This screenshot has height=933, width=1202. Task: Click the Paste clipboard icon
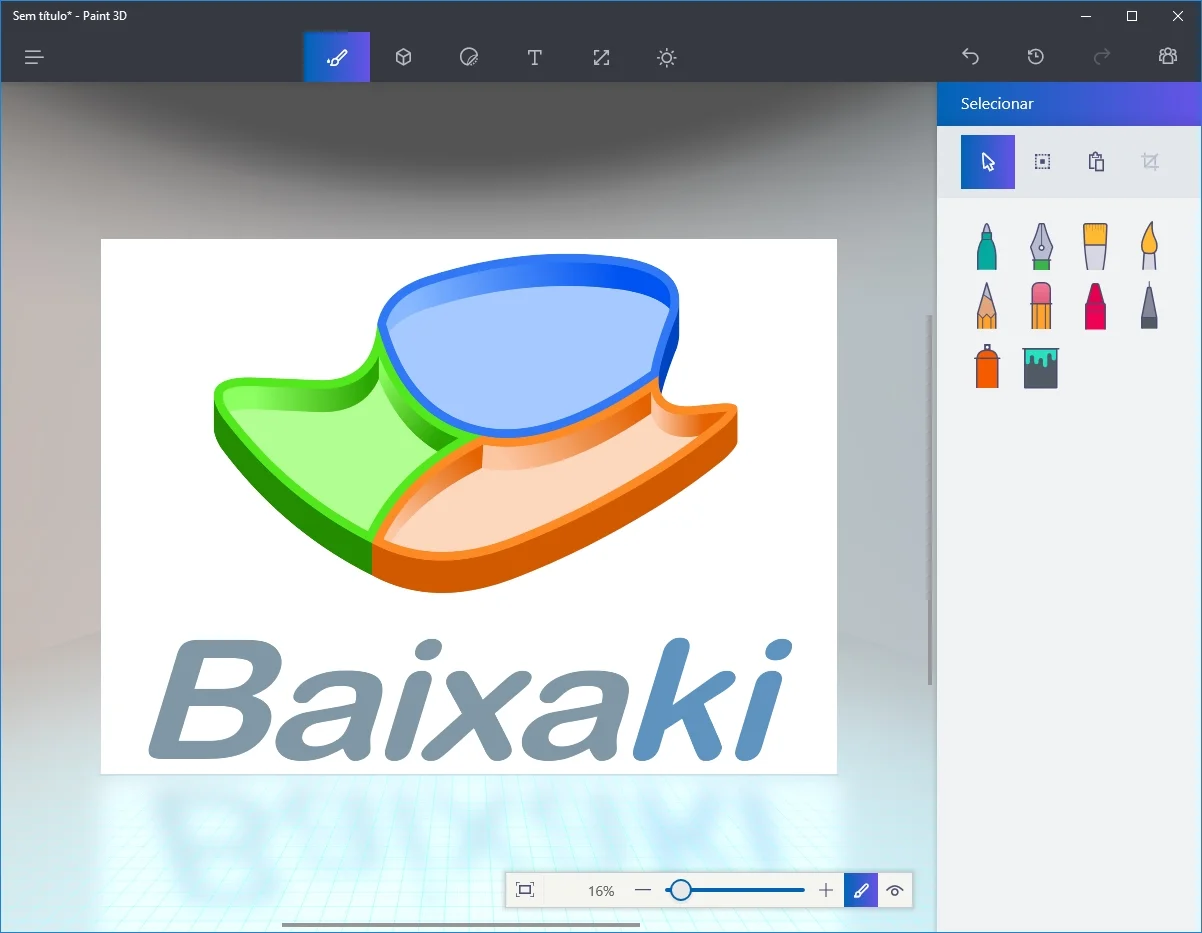1096,162
